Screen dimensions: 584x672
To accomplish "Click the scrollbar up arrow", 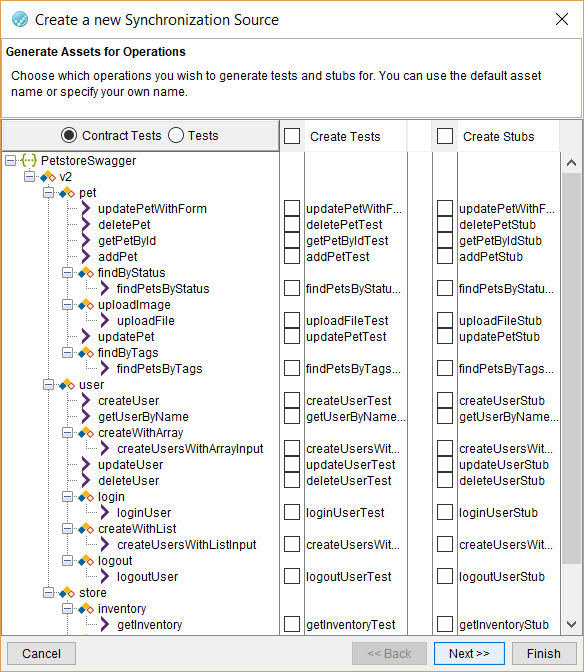I will 571,163.
